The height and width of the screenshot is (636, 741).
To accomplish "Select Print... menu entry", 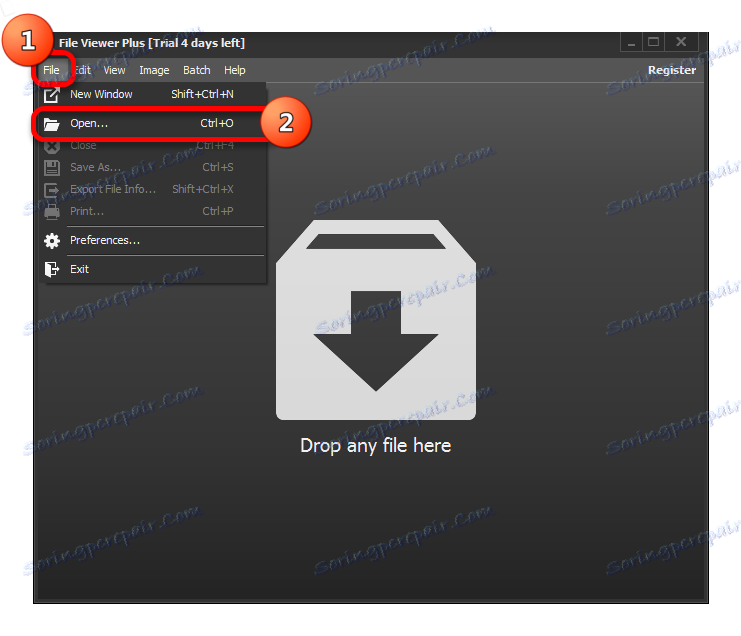I will tap(153, 212).
